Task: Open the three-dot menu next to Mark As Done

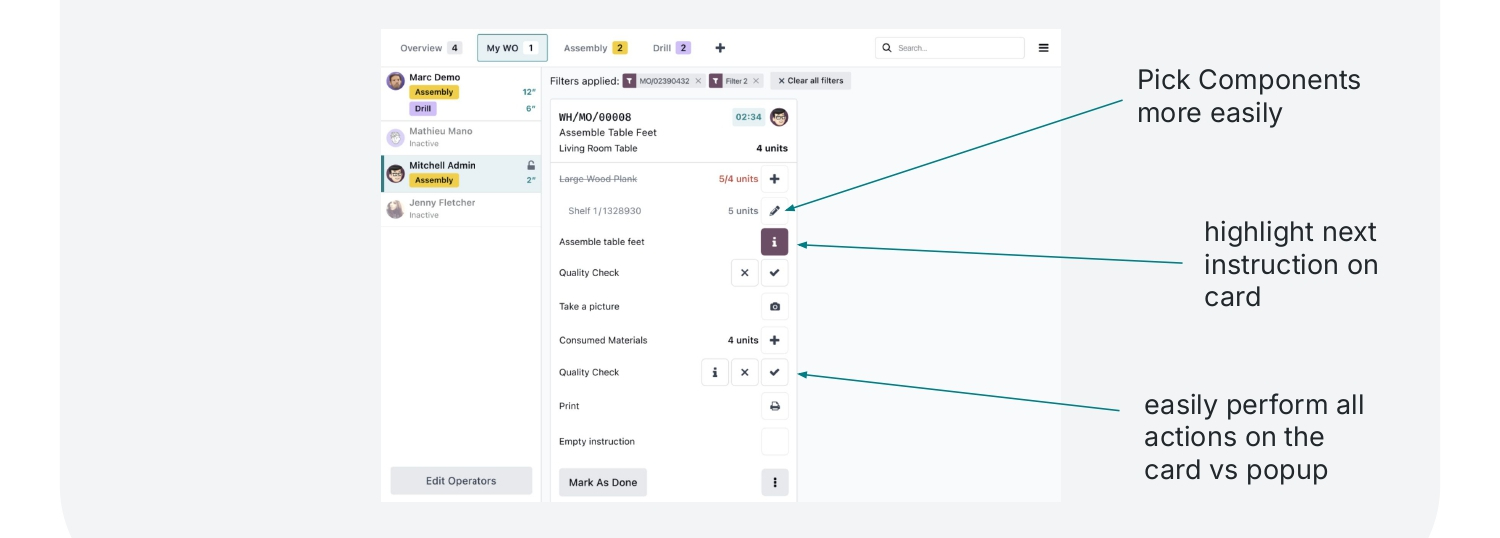Action: [x=774, y=482]
